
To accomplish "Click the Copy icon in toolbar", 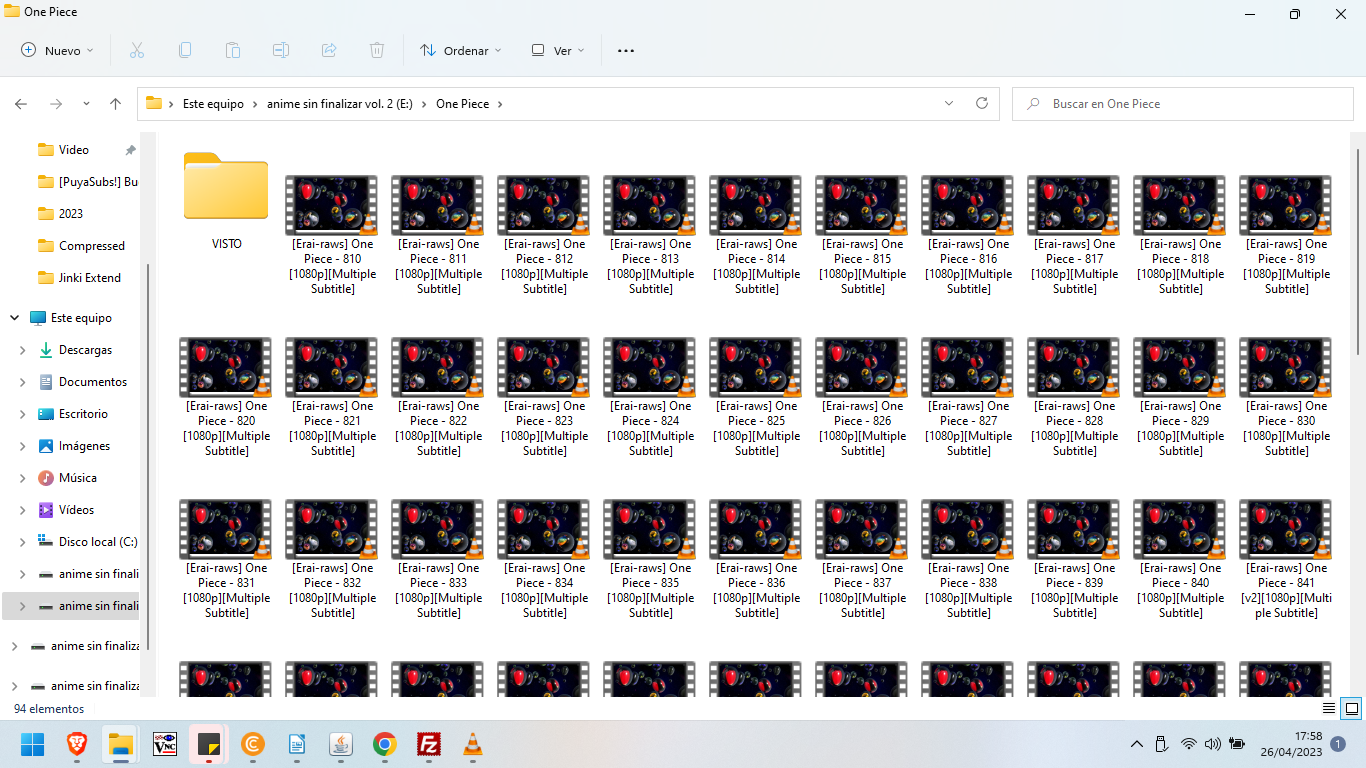I will pos(185,50).
